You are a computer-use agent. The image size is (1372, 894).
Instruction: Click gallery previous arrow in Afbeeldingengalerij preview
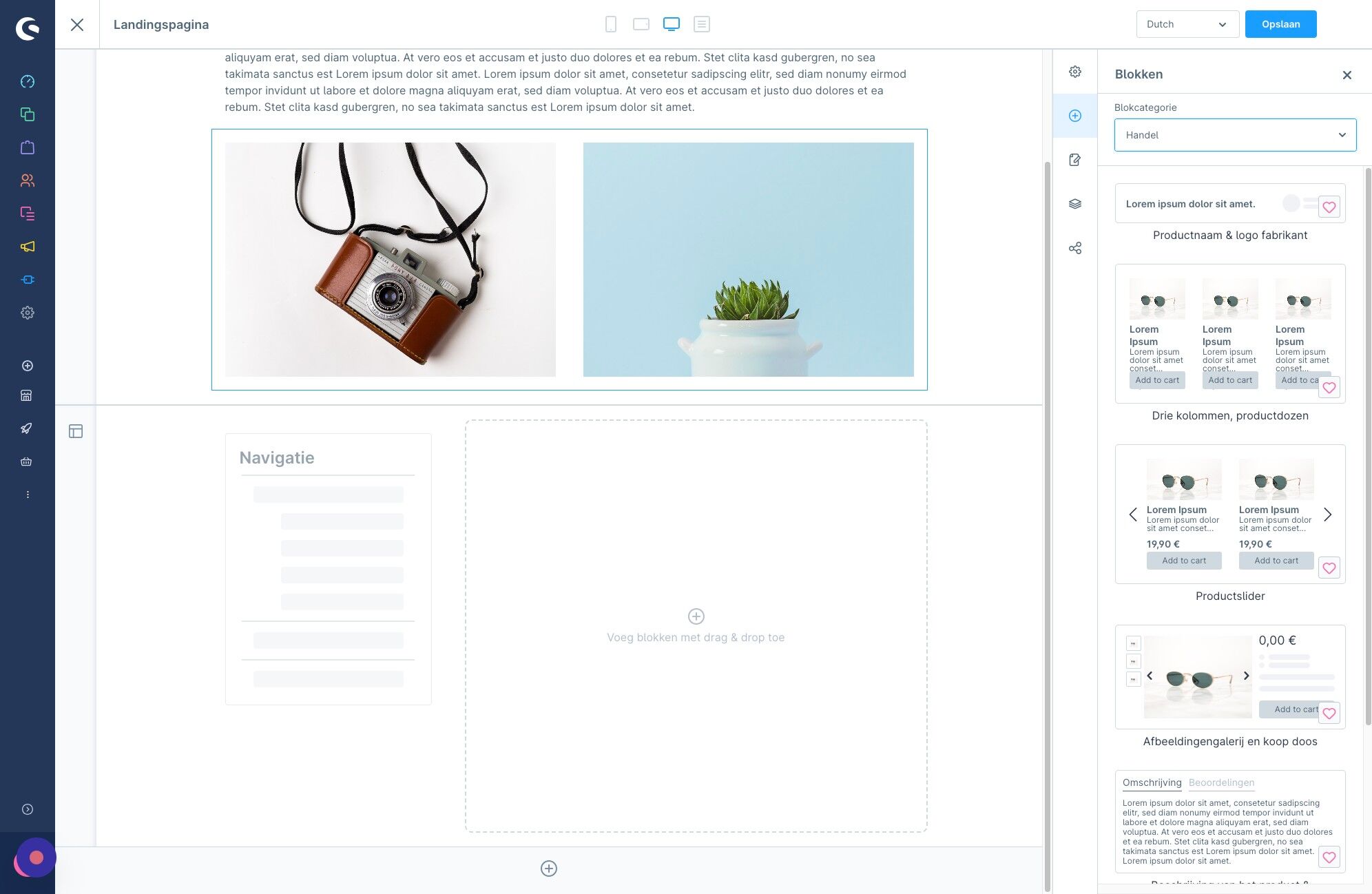1150,676
